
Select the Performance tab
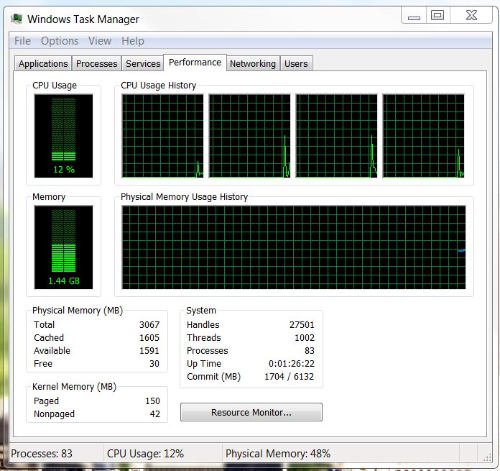[195, 62]
